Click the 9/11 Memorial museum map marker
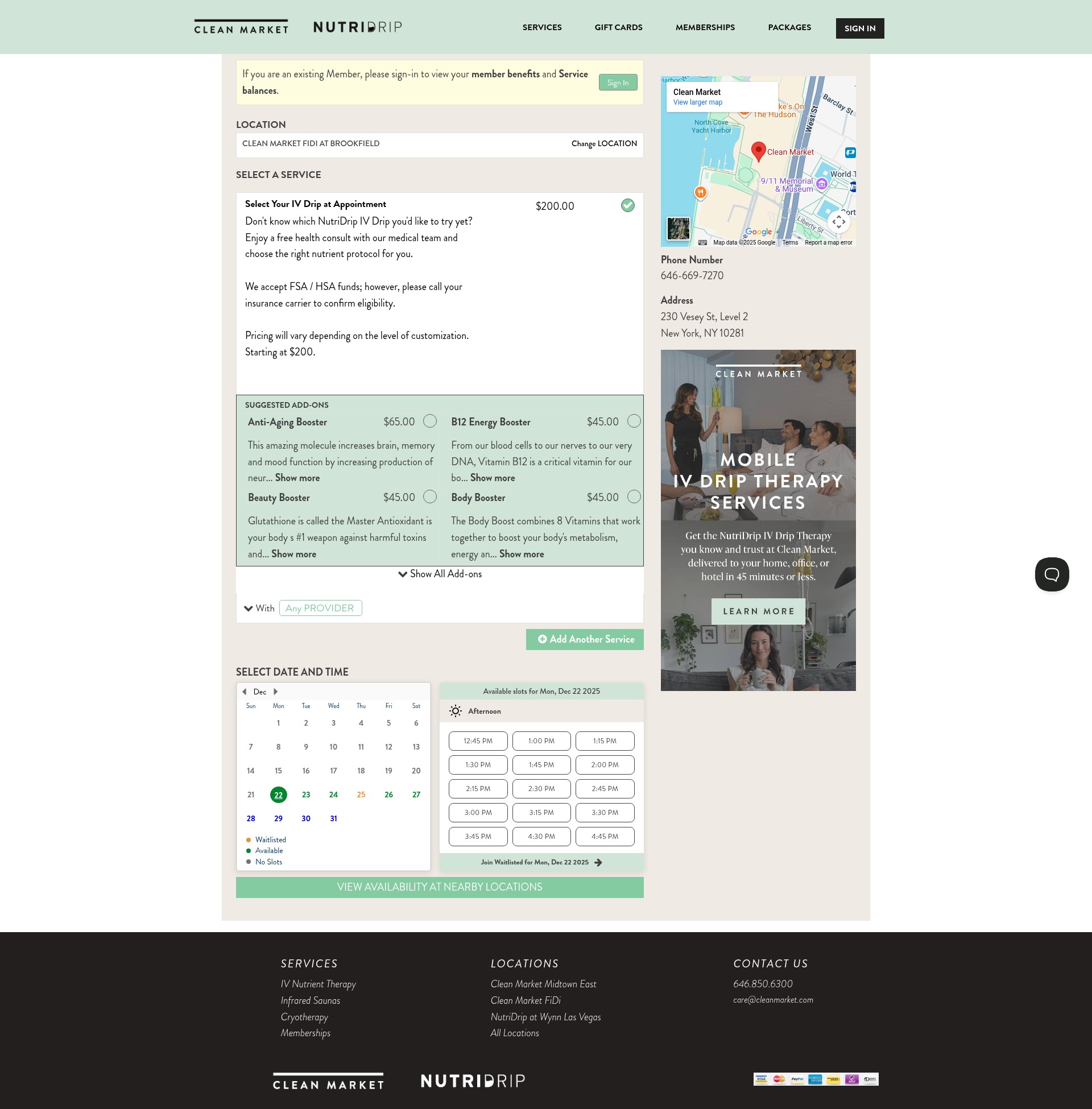The height and width of the screenshot is (1109, 1092). point(822,184)
